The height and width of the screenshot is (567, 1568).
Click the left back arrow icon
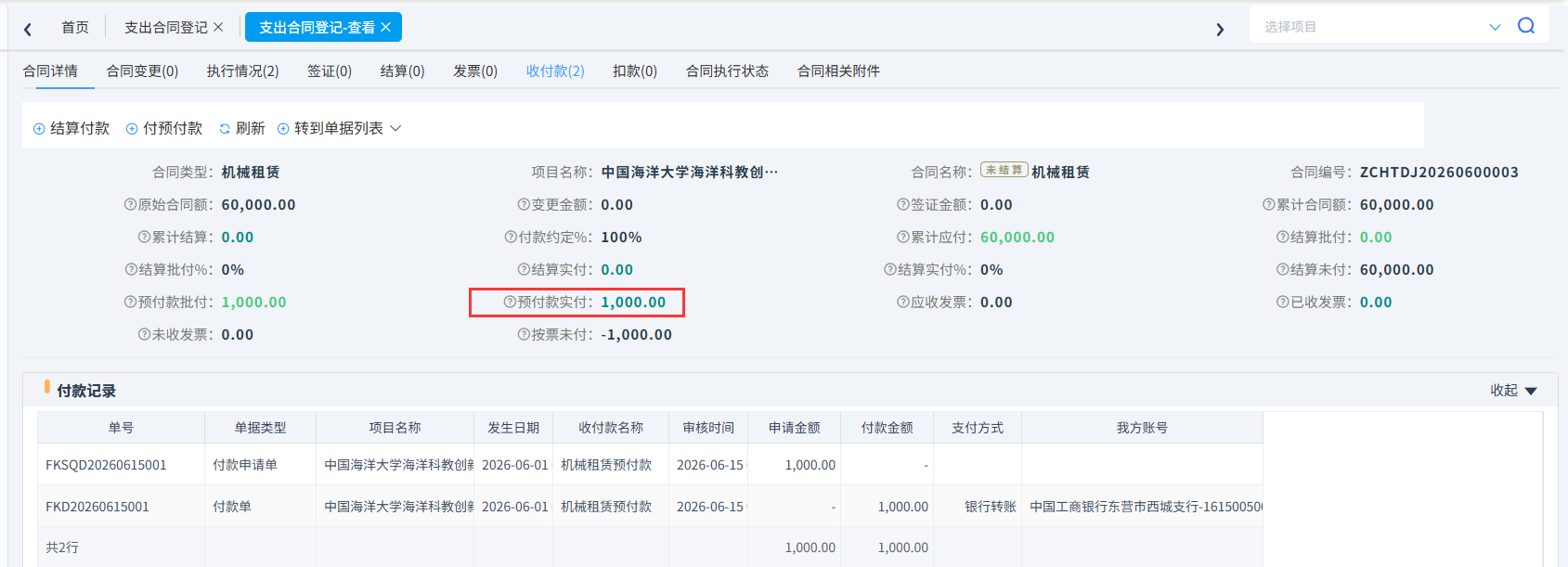point(28,29)
